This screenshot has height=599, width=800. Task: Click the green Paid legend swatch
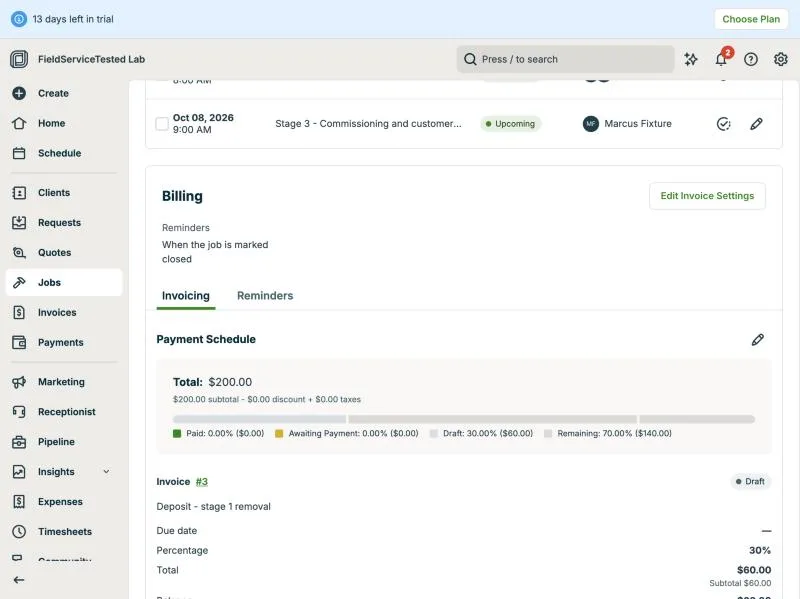[177, 434]
